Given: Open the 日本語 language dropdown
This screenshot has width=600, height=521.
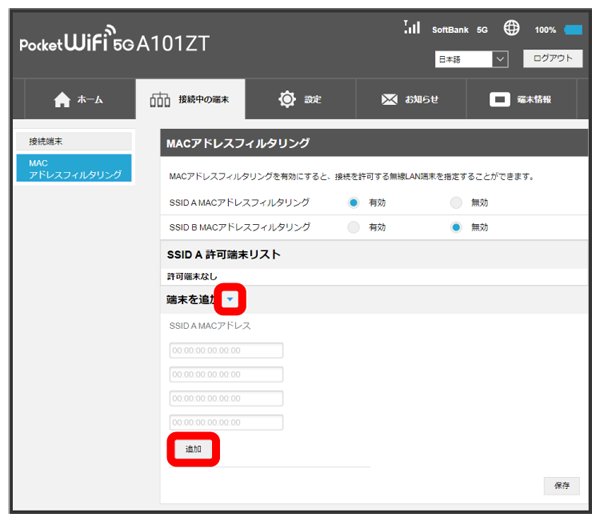Looking at the screenshot, I should point(472,60).
